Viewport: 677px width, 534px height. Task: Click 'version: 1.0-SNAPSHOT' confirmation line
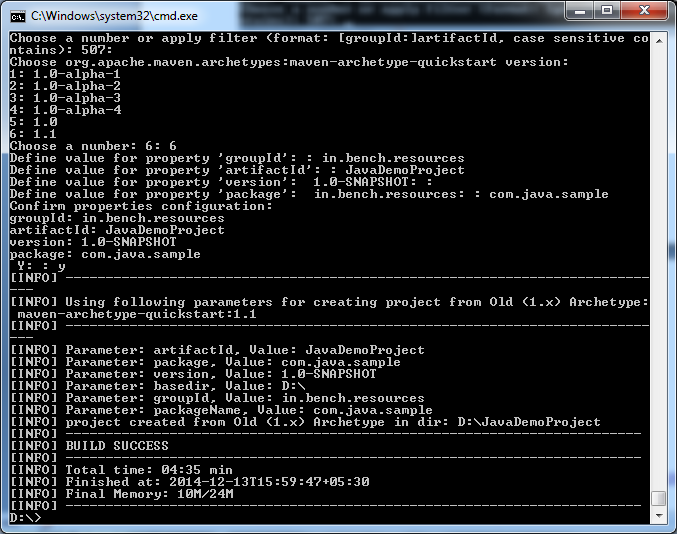coord(93,242)
